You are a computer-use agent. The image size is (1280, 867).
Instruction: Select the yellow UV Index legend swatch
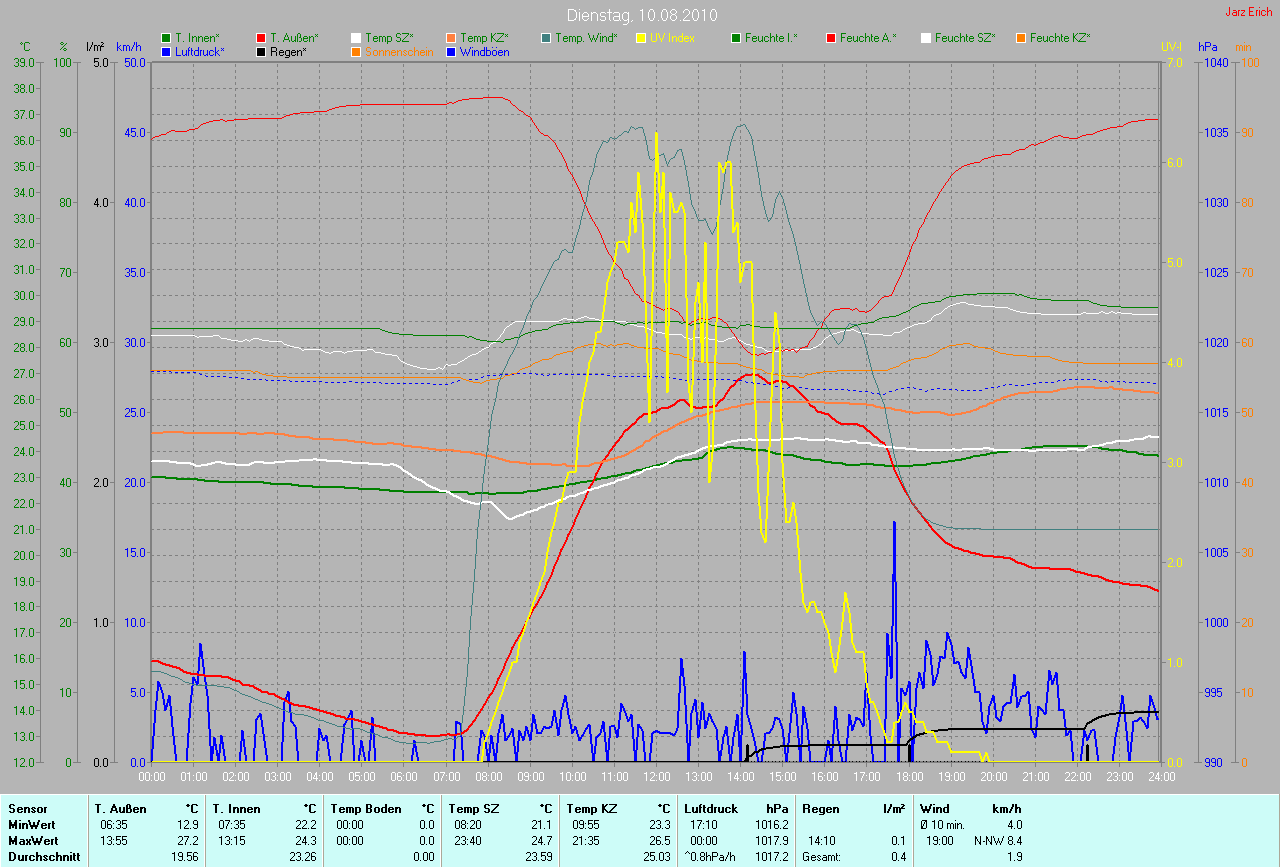(x=641, y=38)
